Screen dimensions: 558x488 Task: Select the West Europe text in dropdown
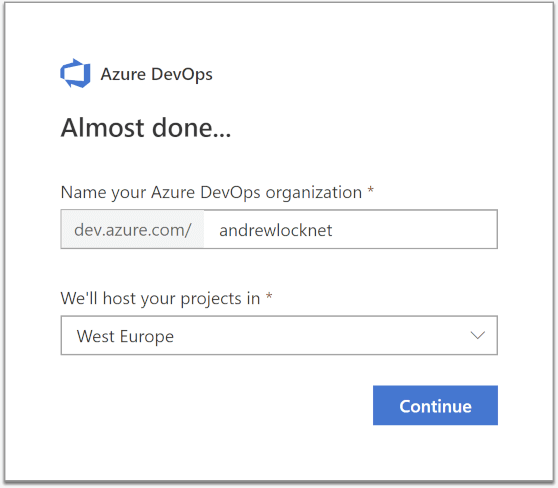125,336
